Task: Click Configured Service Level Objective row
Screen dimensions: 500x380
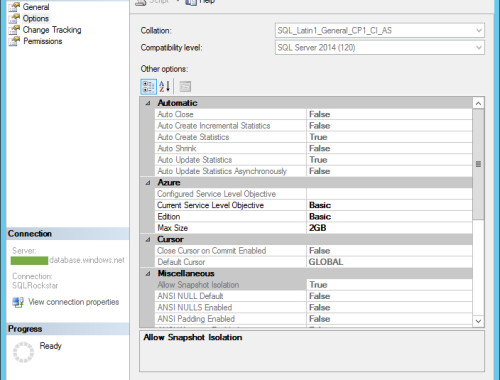Action: pyautogui.click(x=313, y=194)
